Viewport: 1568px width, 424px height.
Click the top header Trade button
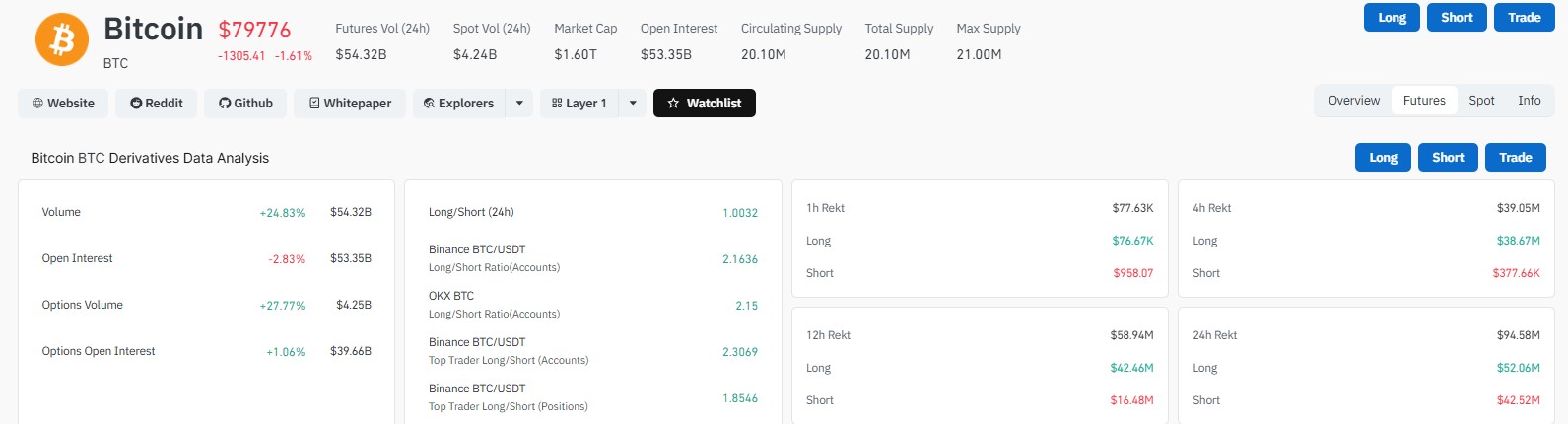1524,18
